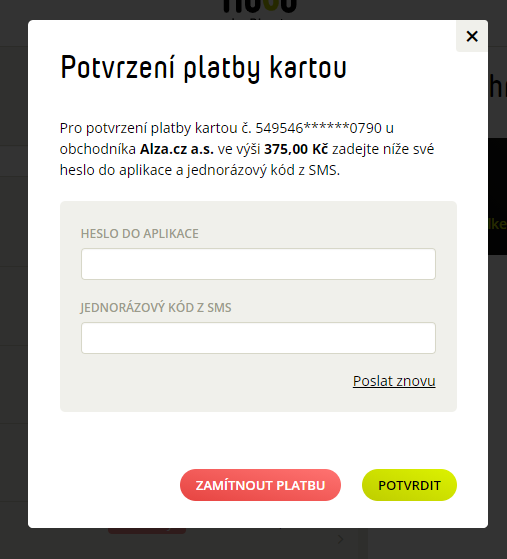Select the HESLO DO APLIKACE label
Screen dimensions: 507x559
(x=139, y=234)
